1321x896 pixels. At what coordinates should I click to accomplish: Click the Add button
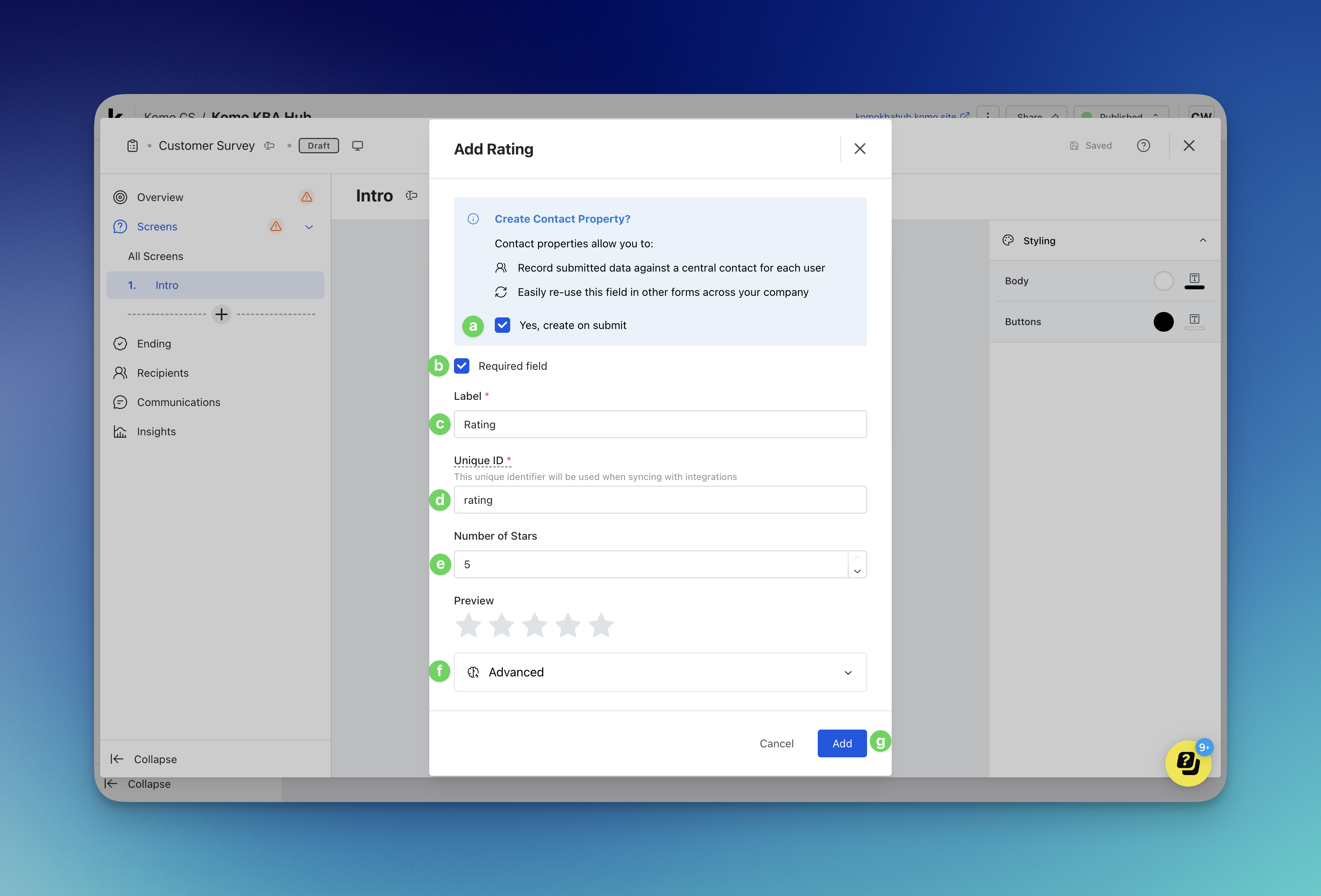click(x=842, y=743)
